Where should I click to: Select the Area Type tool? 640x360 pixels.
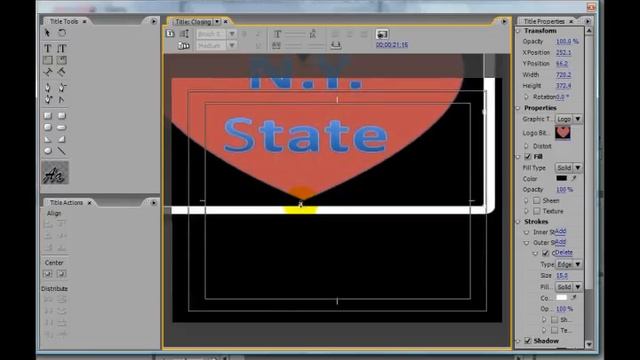click(47, 60)
